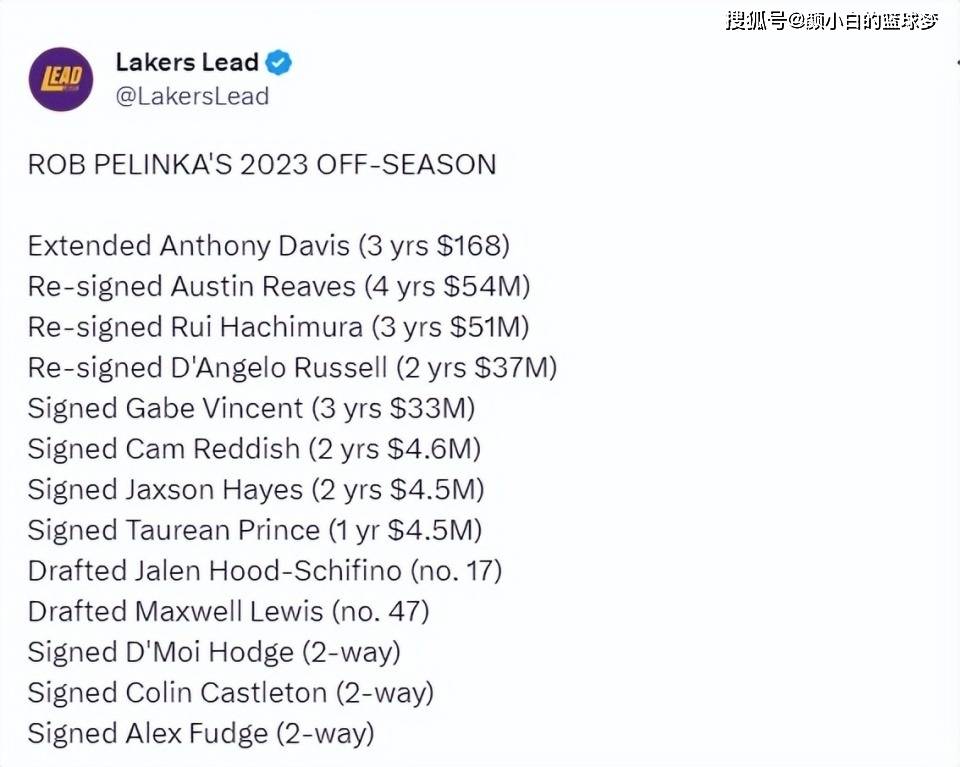Select the Signed D'Moi Hodge line
The image size is (960, 767).
(213, 652)
